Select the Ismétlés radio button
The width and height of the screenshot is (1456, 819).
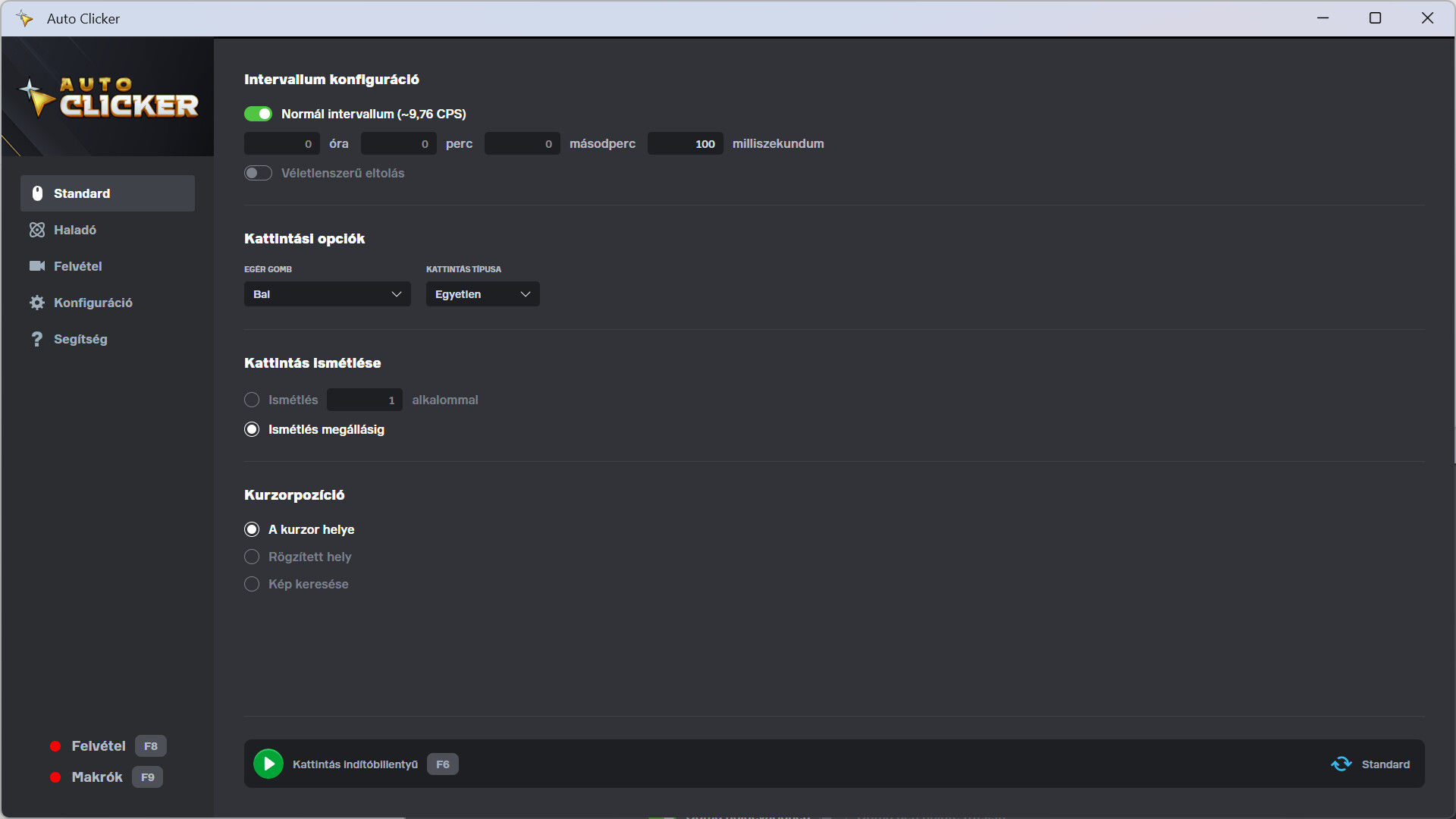252,400
